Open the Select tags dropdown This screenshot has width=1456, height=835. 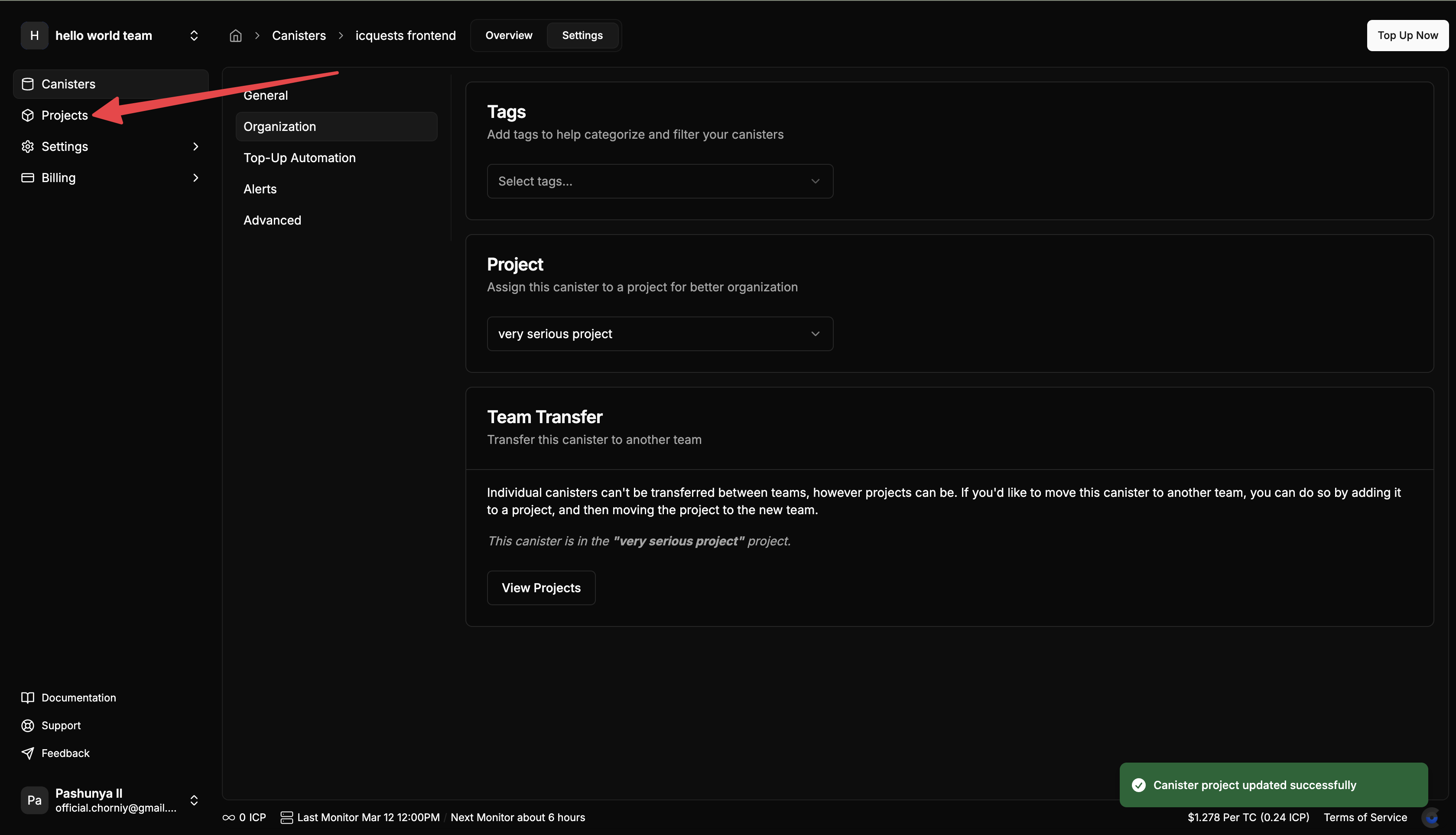pyautogui.click(x=659, y=181)
